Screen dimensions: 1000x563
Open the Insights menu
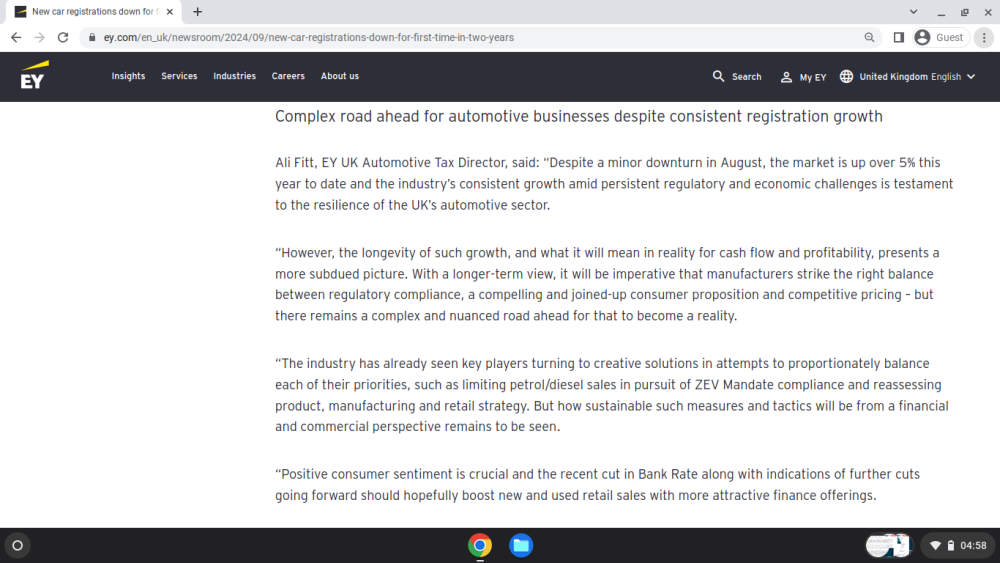point(128,76)
